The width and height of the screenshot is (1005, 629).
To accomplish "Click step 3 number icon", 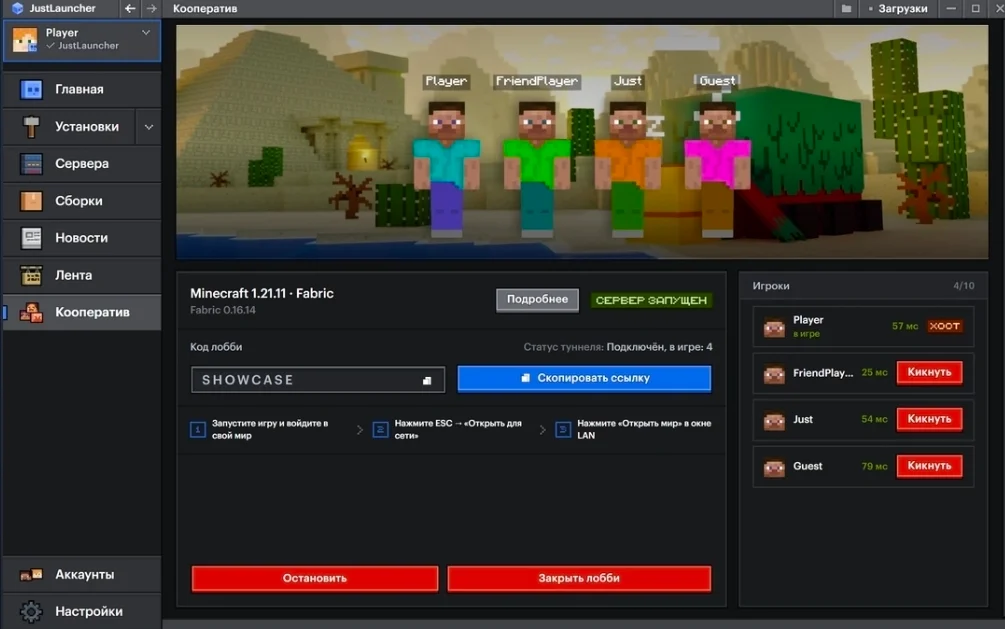I will click(x=563, y=429).
